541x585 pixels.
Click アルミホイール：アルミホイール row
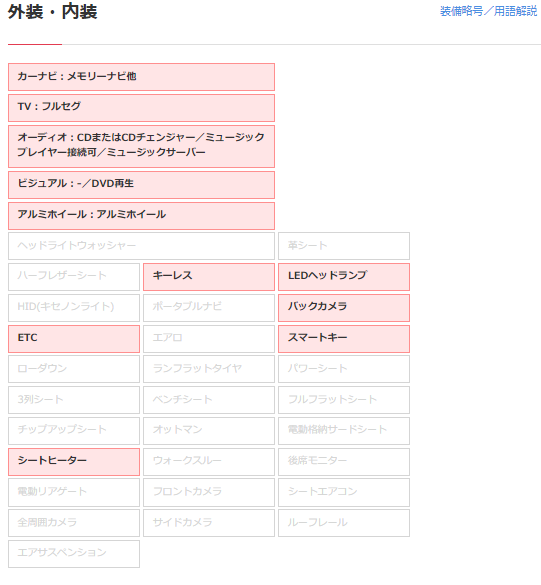click(141, 216)
